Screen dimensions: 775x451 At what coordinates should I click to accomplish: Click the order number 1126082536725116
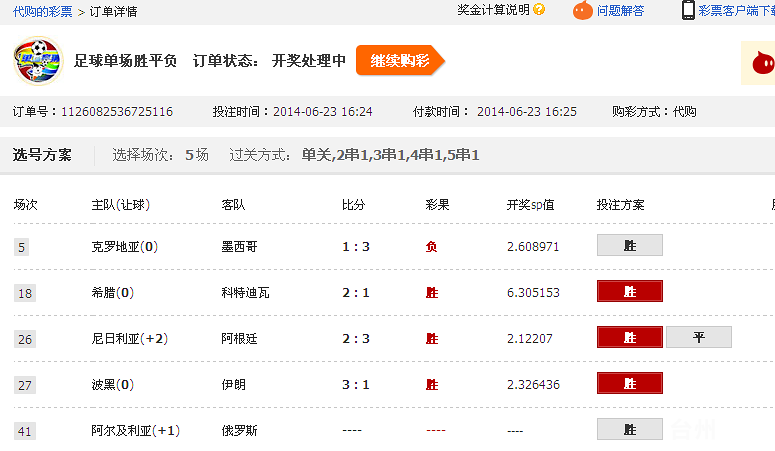tap(116, 112)
